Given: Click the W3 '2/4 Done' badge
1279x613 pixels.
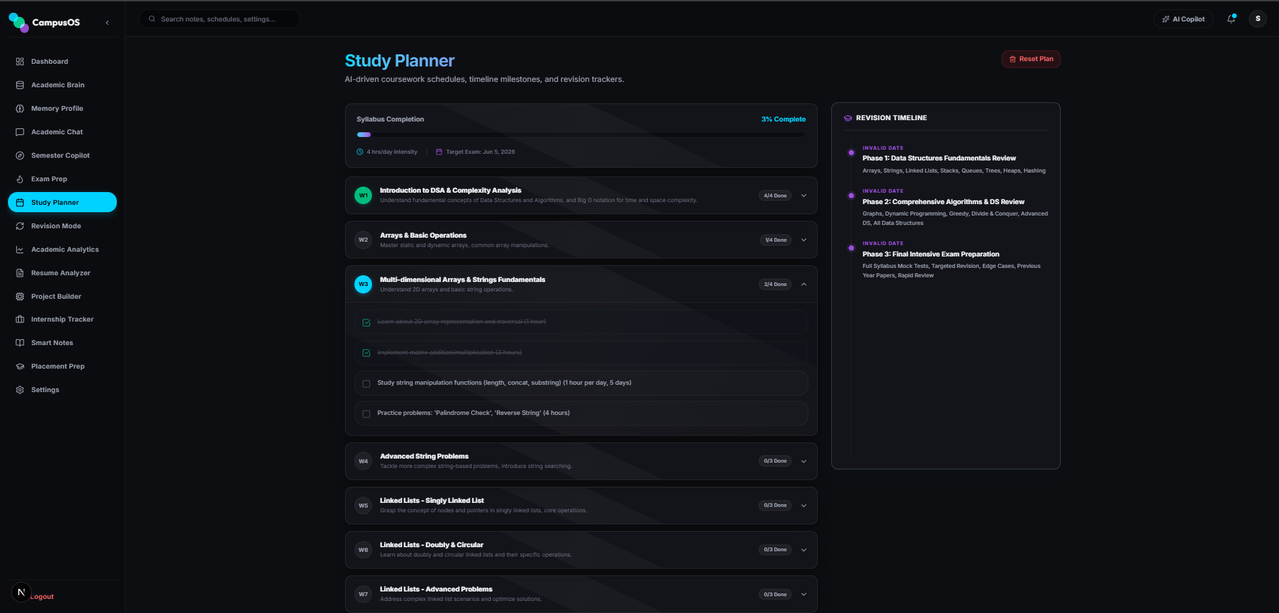Looking at the screenshot, I should coord(775,284).
